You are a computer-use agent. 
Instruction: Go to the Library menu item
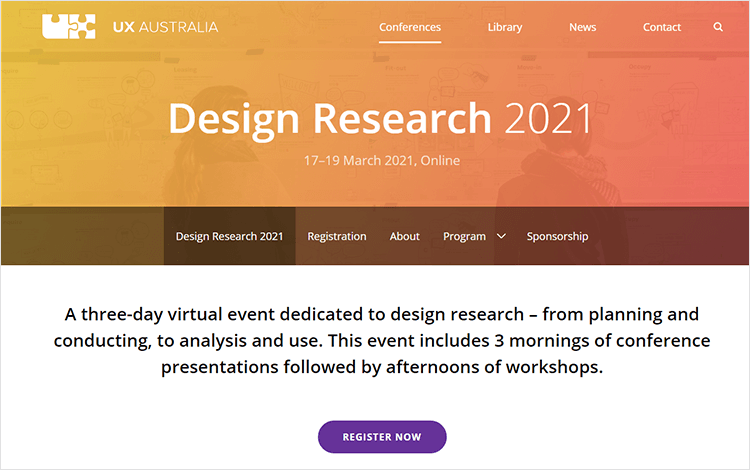point(505,27)
